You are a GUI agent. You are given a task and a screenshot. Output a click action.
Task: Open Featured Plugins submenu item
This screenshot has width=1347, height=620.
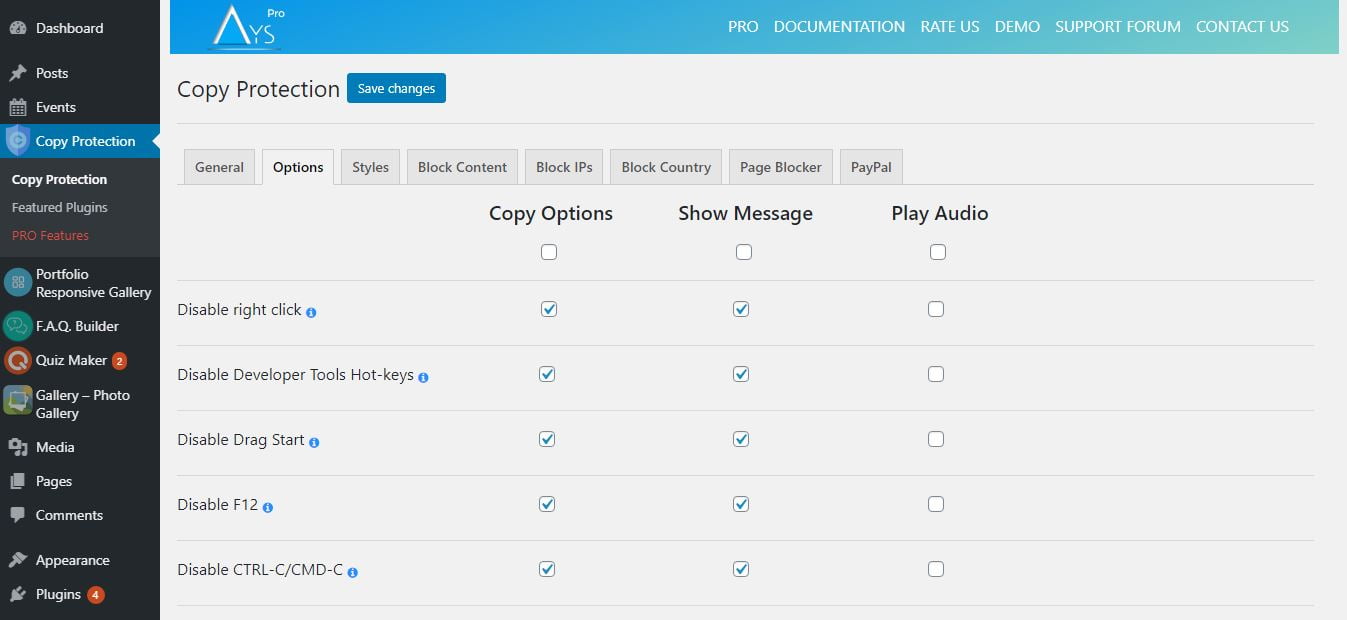pyautogui.click(x=60, y=207)
